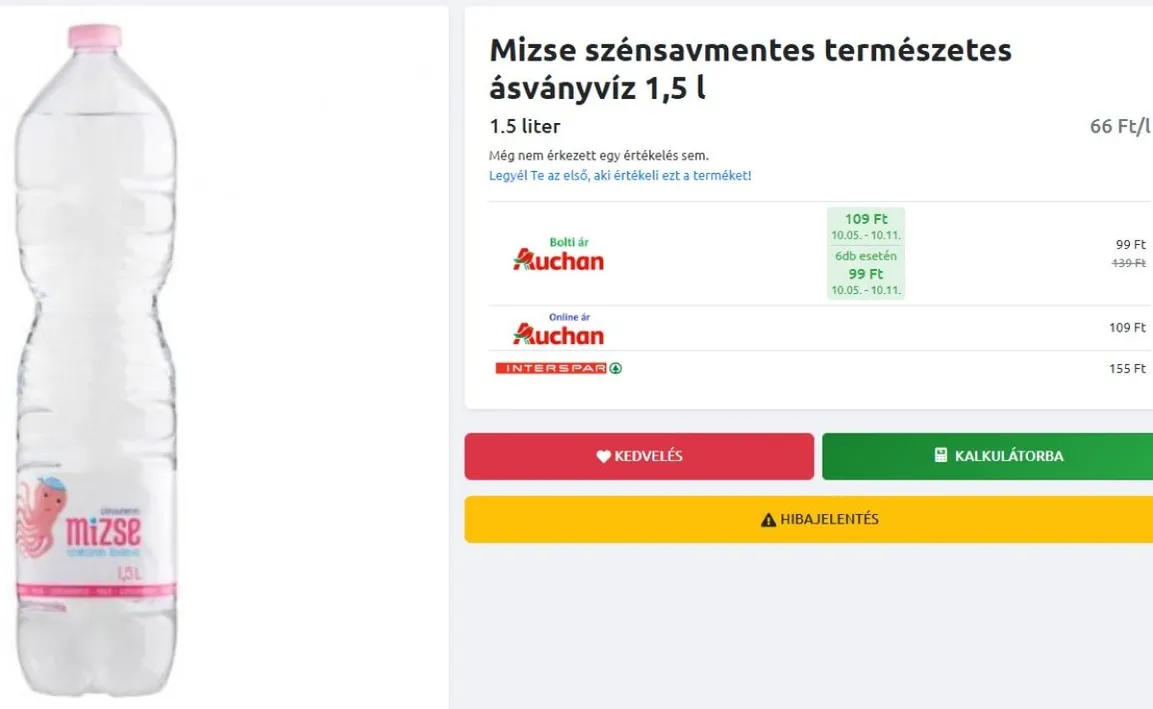Click the product title Mizse szénsavmentes természetes ásványvíz

tap(750, 68)
